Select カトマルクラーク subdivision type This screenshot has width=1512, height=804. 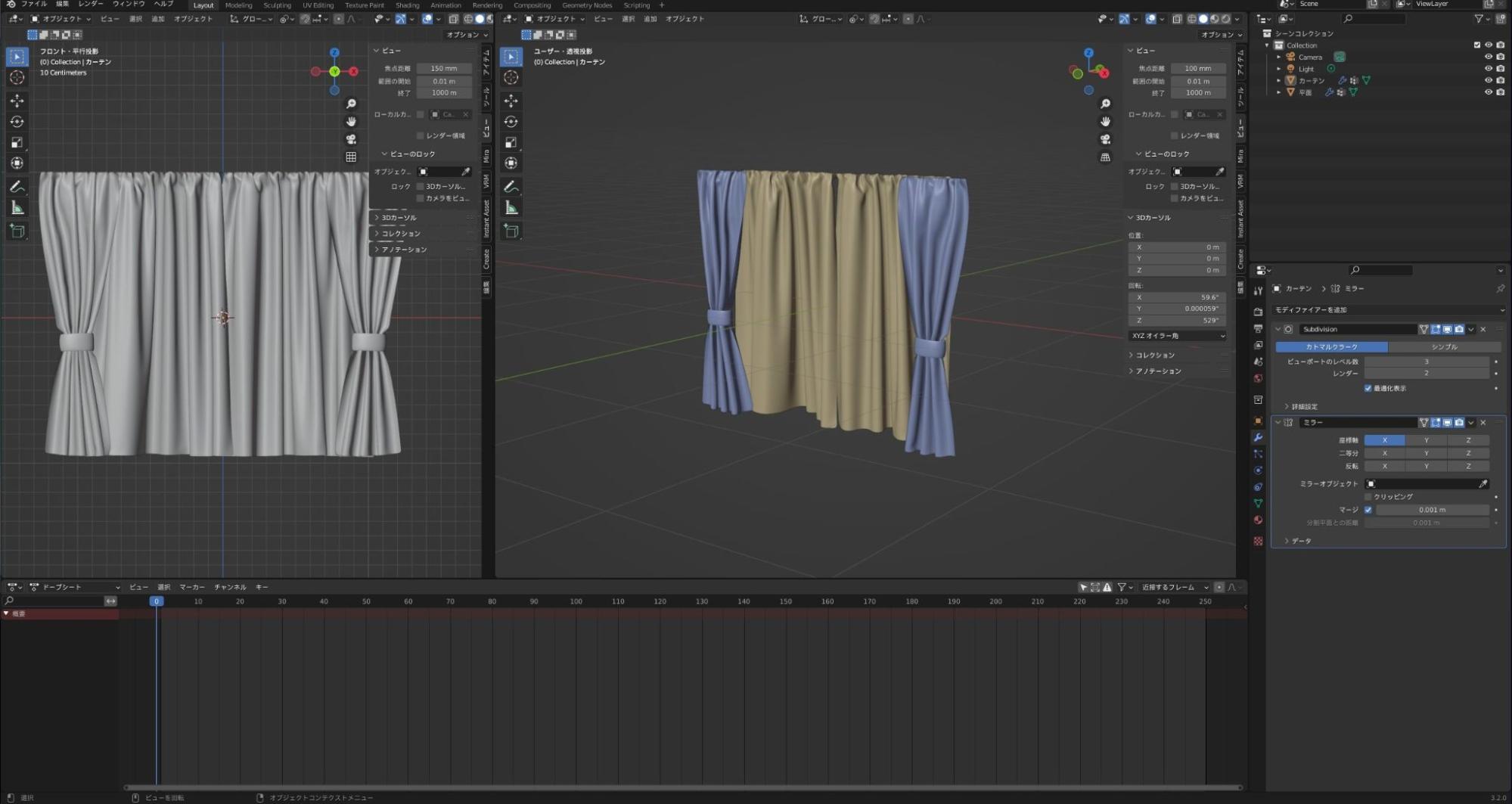1331,347
